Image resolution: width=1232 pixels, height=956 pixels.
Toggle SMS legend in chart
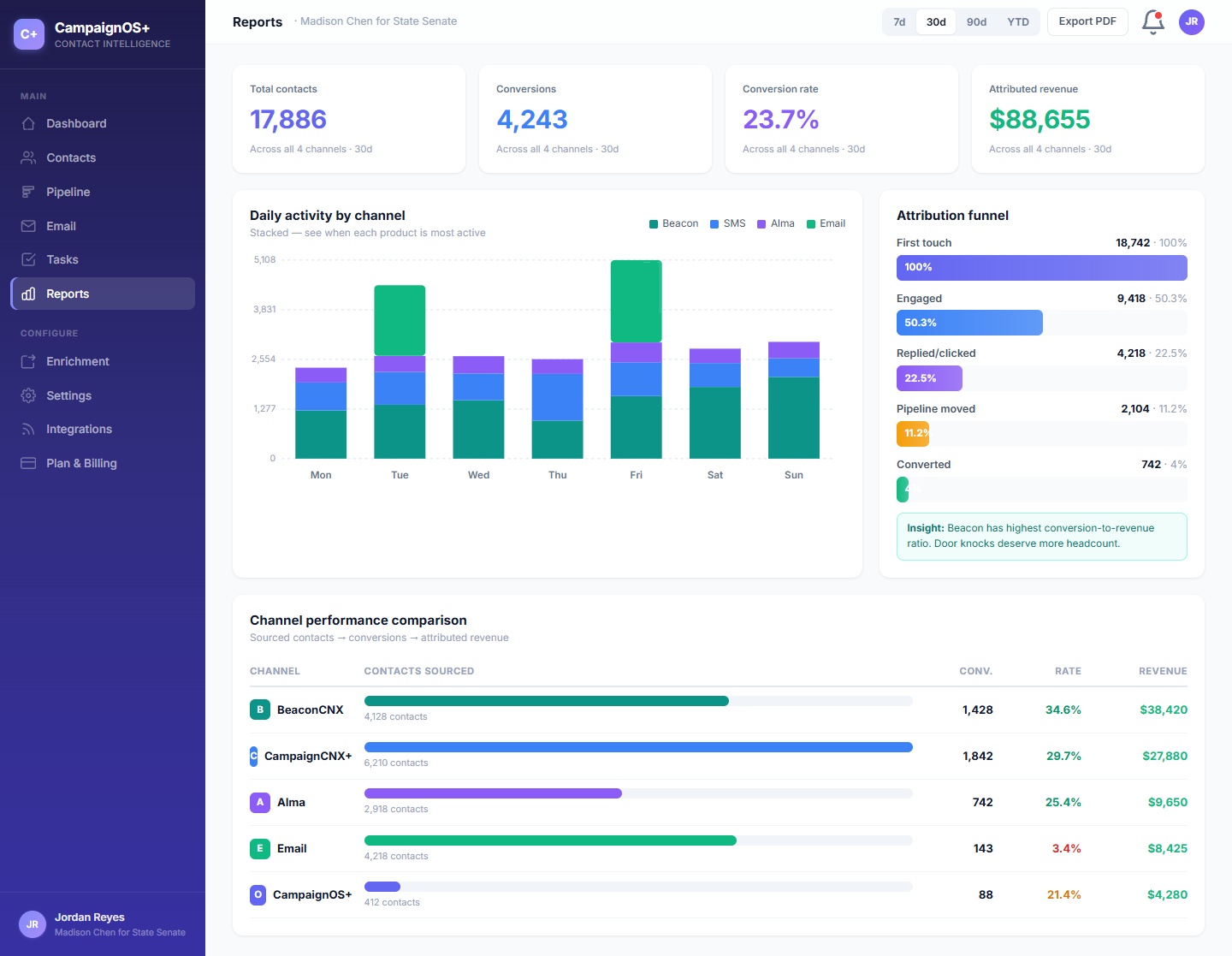pos(728,223)
